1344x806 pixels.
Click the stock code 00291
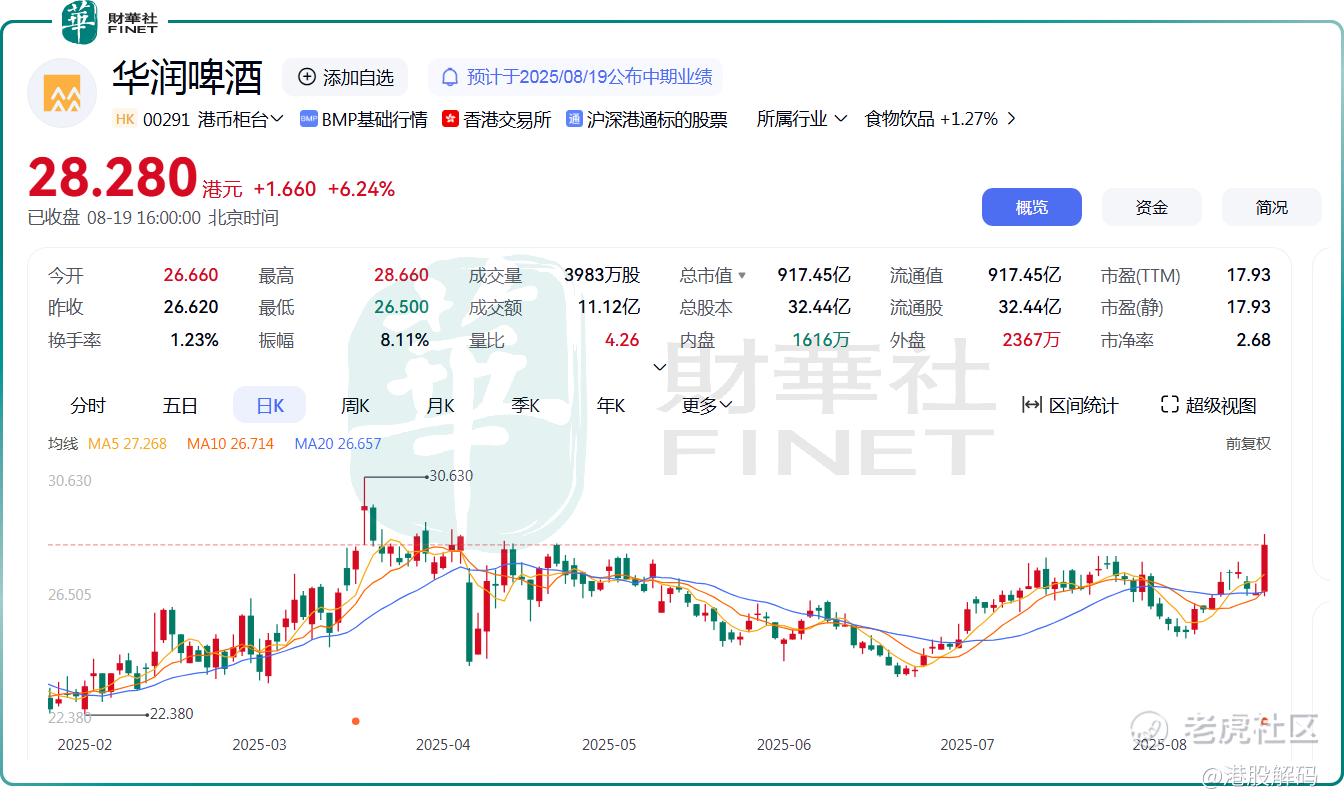[x=166, y=119]
